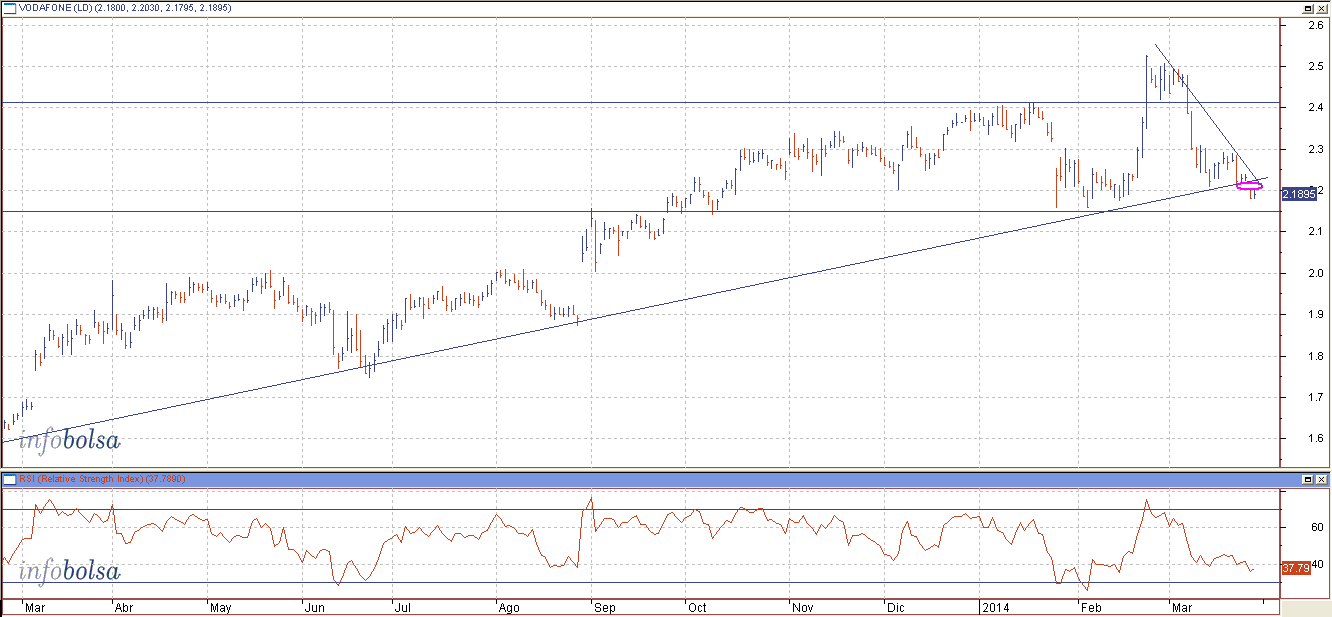
Task: Click the Dic month label
Action: 897,607
